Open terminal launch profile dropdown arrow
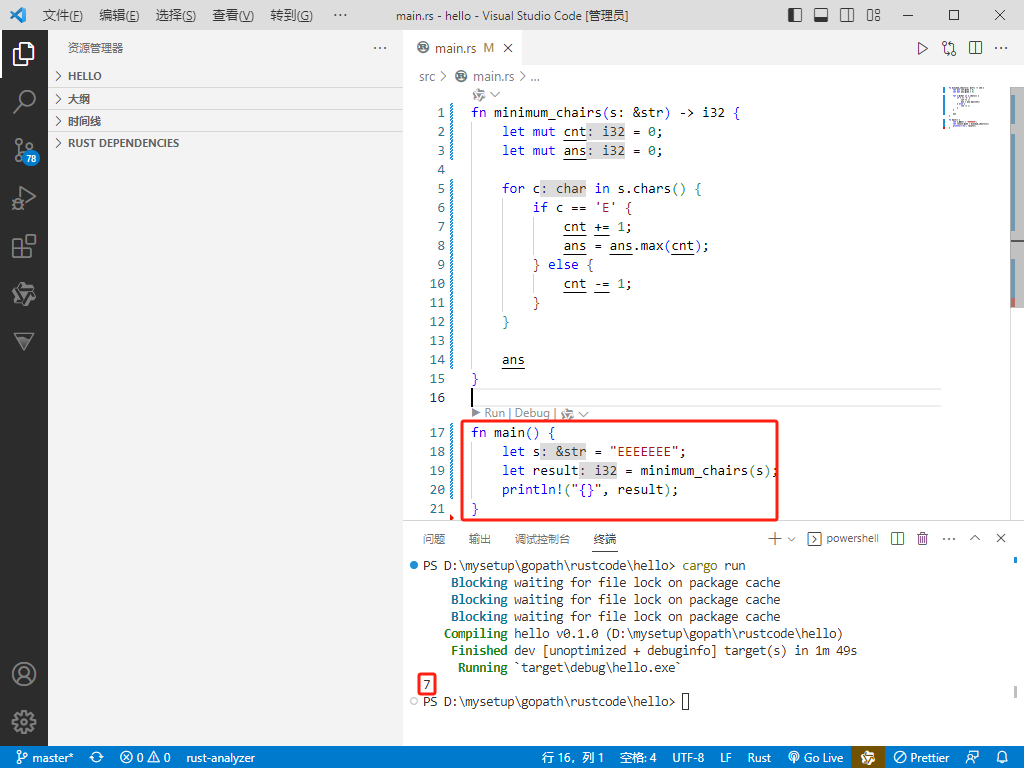 792,539
